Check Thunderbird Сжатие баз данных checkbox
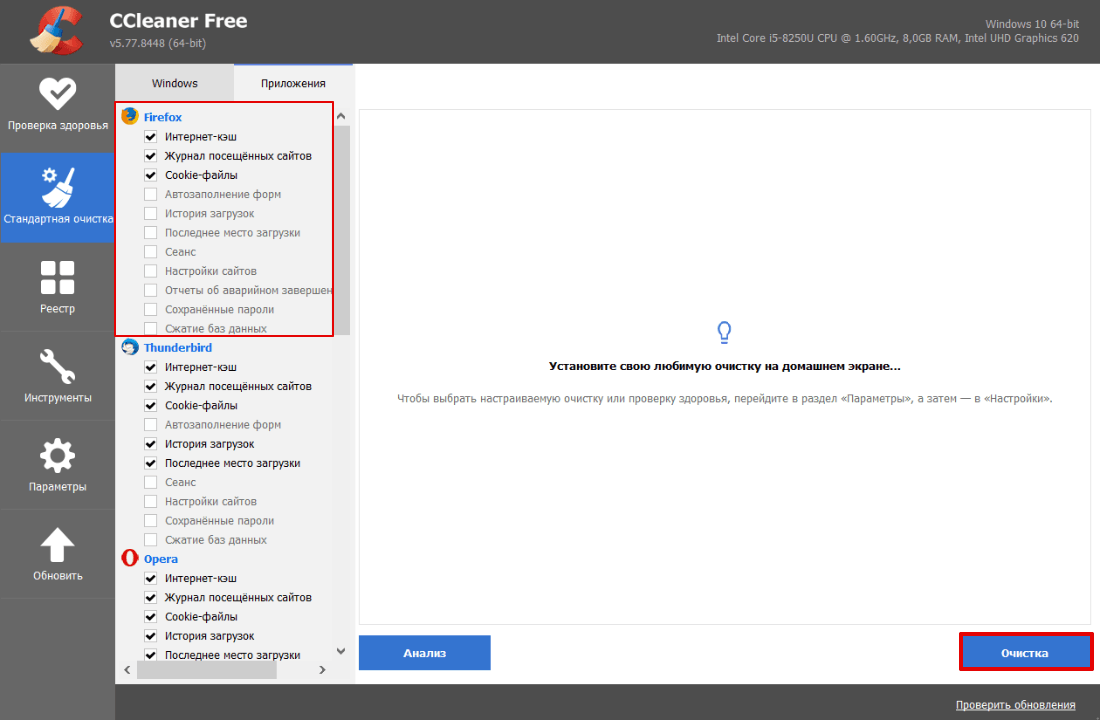Screen dimensions: 1100x720 click(150, 539)
